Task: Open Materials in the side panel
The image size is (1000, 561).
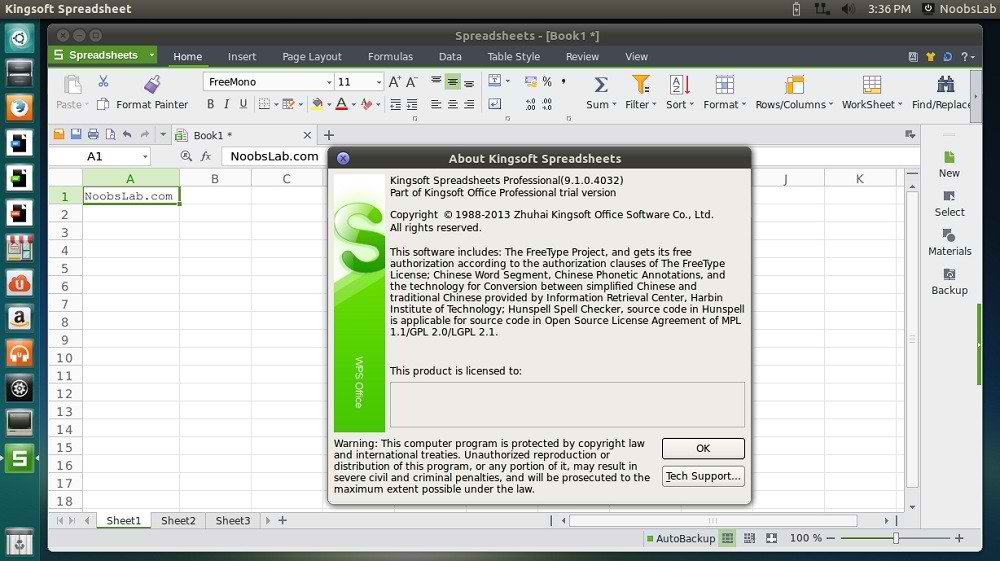Action: [950, 242]
